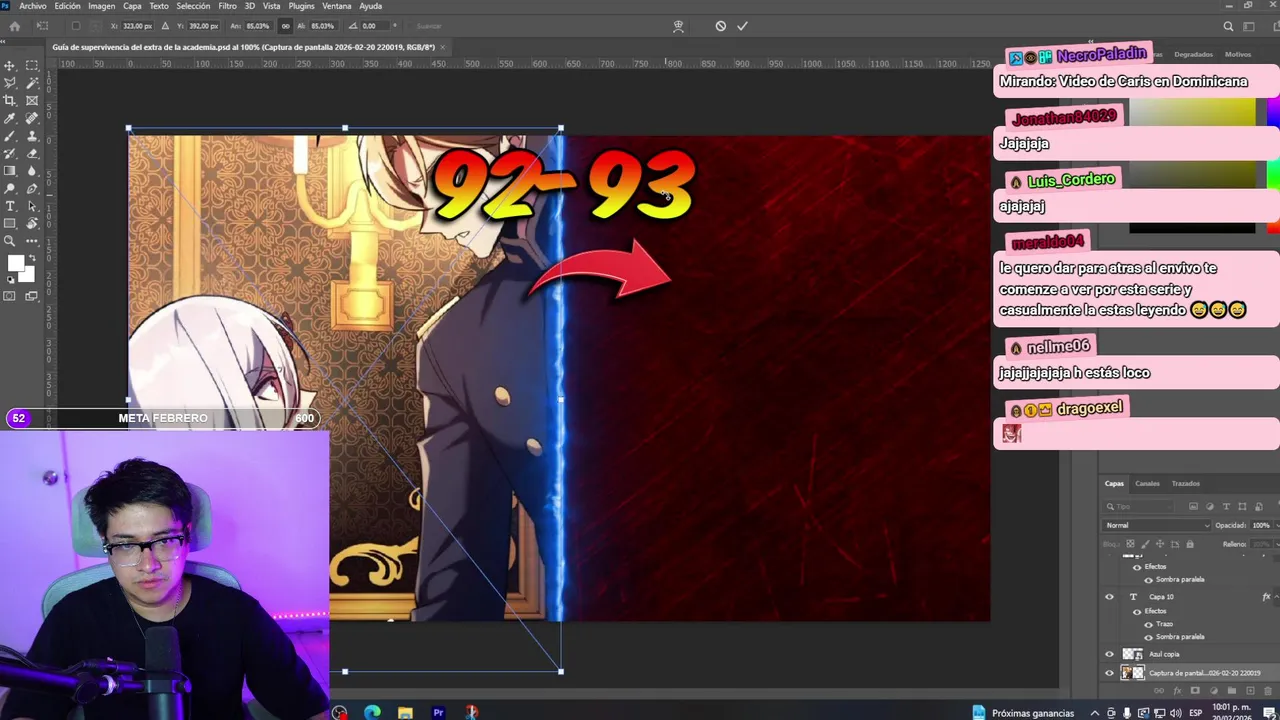Select the Eraser tool
Screen dimensions: 1280x720
[32, 153]
